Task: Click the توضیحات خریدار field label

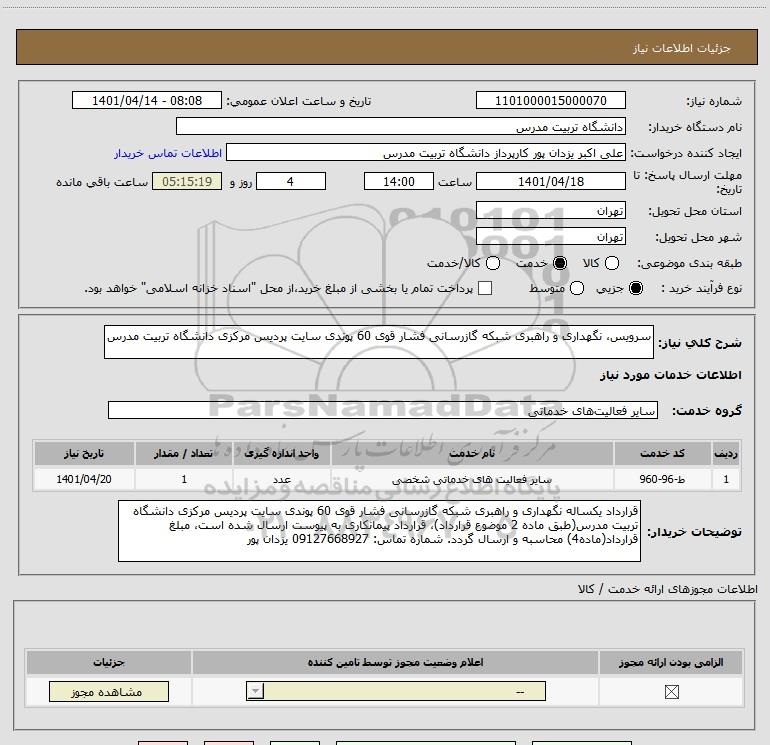Action: click(x=694, y=532)
